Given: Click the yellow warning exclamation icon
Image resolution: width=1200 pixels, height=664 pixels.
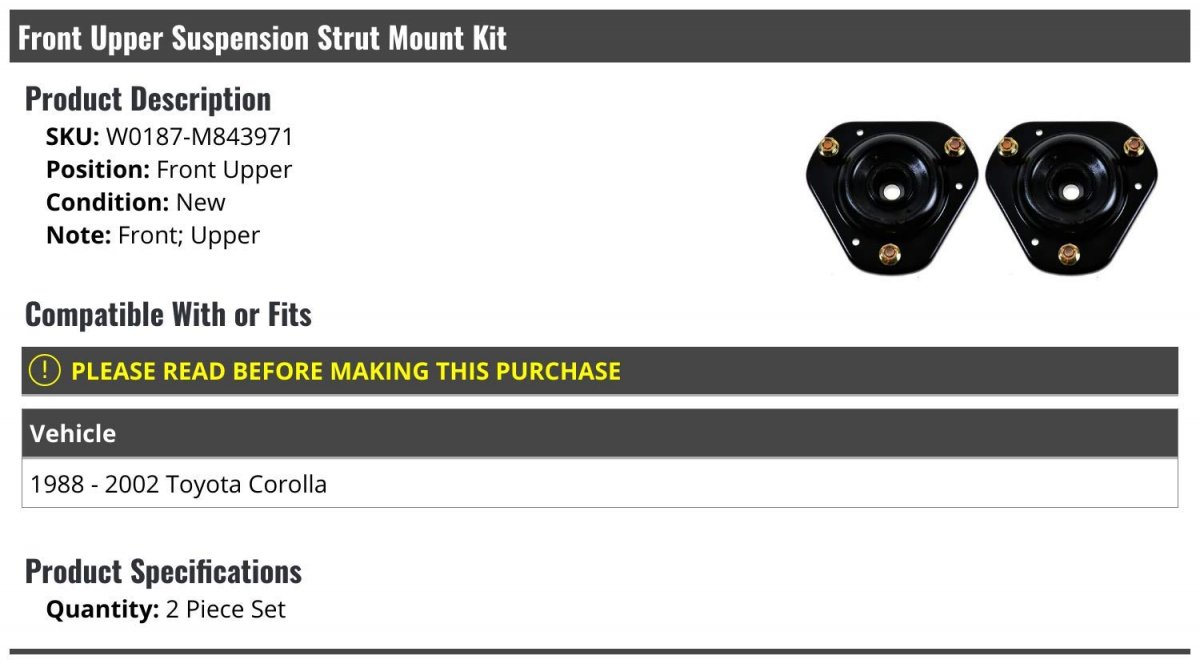Looking at the screenshot, I should point(45,371).
